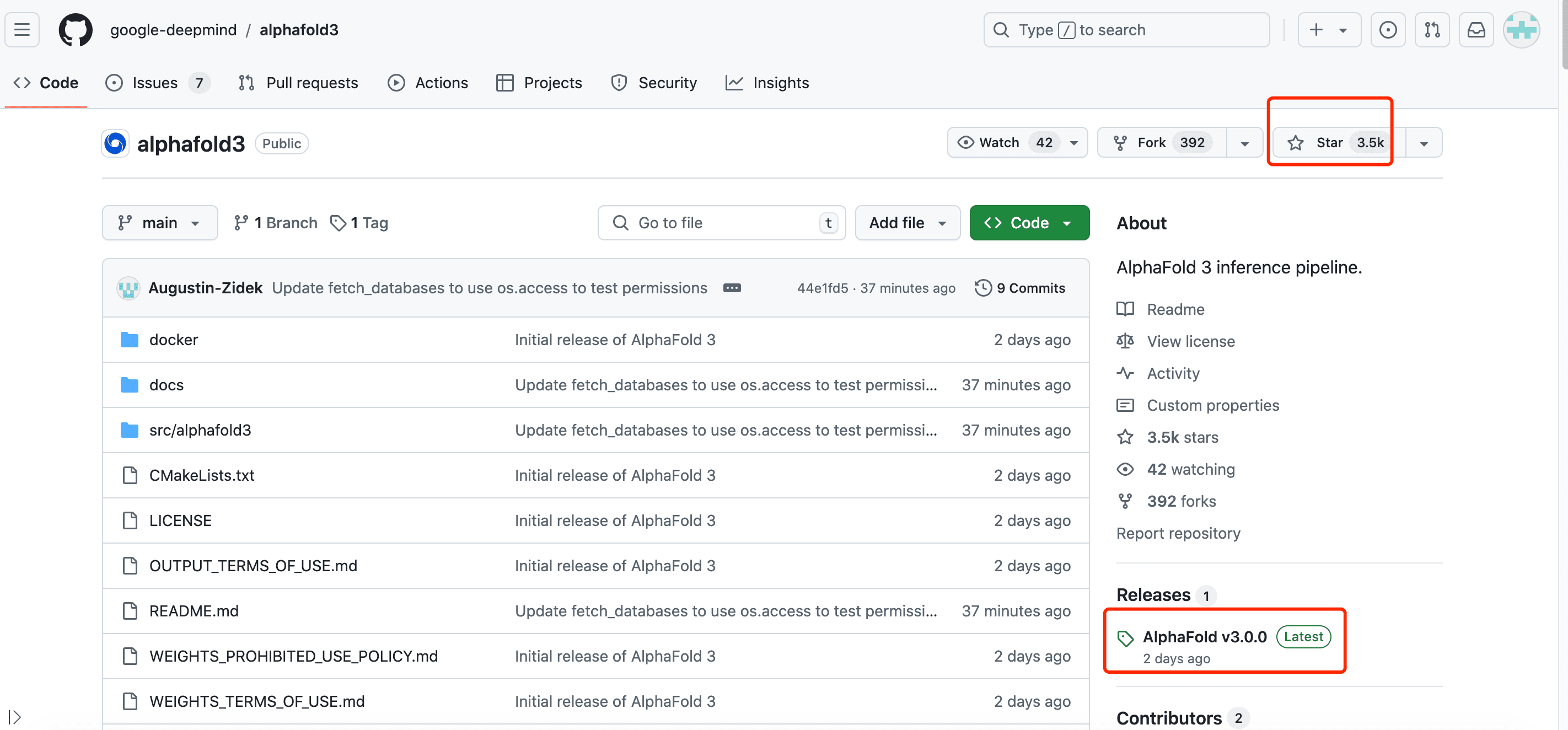
Task: Star the alphafold3 repository
Action: [1339, 142]
